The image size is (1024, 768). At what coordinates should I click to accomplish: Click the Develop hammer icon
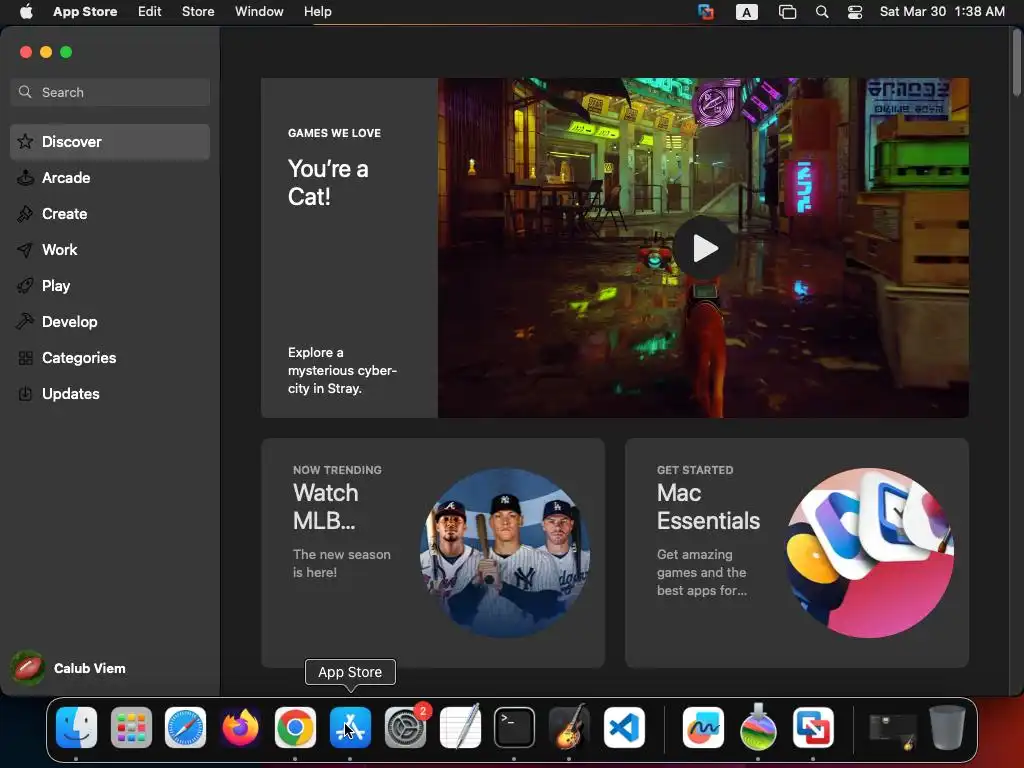point(25,321)
